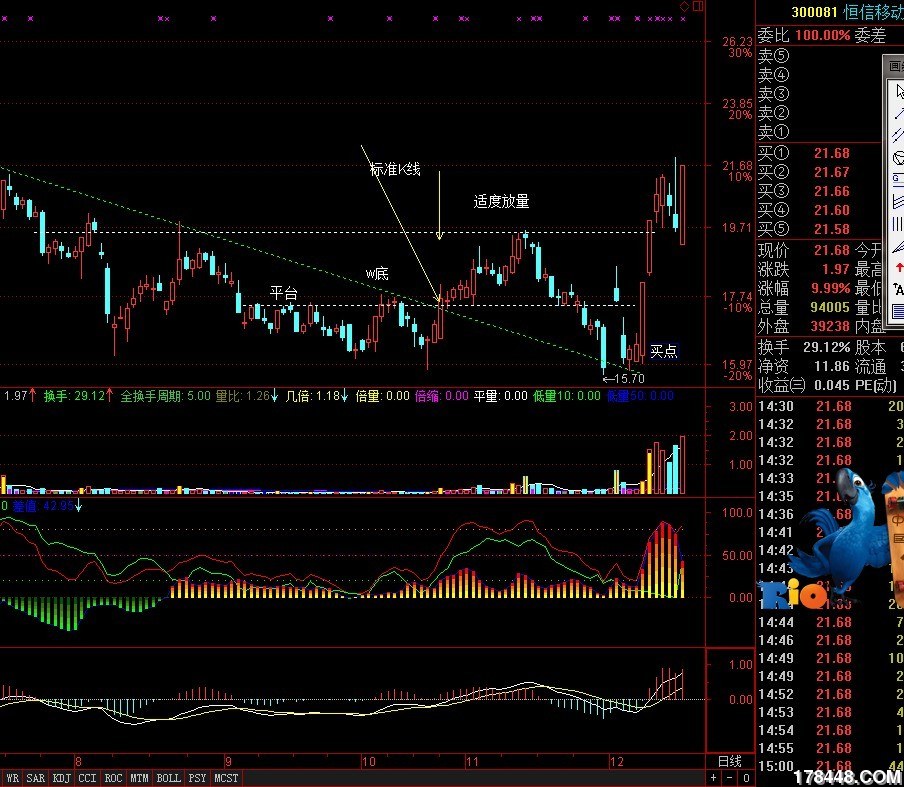Zoom out chart with minus button
This screenshot has height=787, width=904.
pos(730,778)
